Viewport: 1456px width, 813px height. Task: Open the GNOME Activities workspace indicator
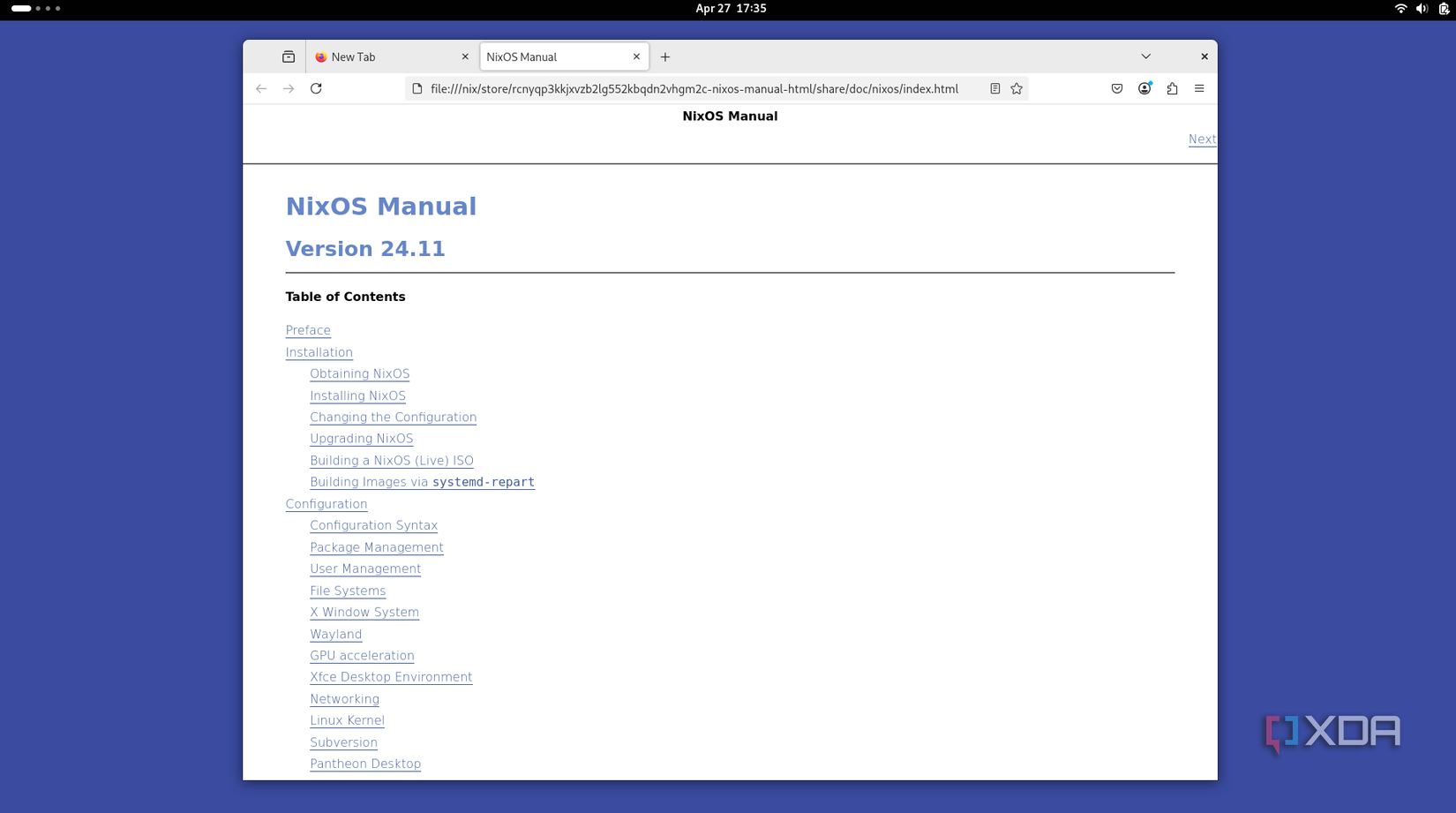(36, 8)
